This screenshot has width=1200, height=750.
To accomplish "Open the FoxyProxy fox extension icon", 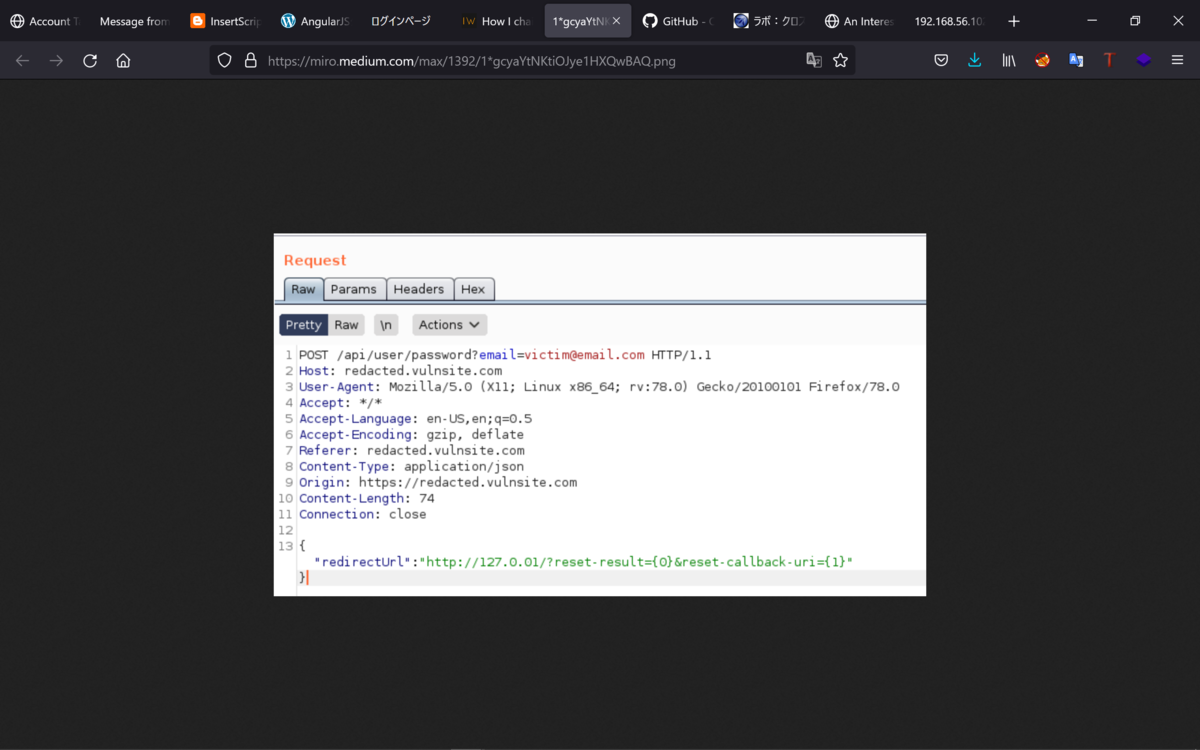I will click(x=1043, y=61).
